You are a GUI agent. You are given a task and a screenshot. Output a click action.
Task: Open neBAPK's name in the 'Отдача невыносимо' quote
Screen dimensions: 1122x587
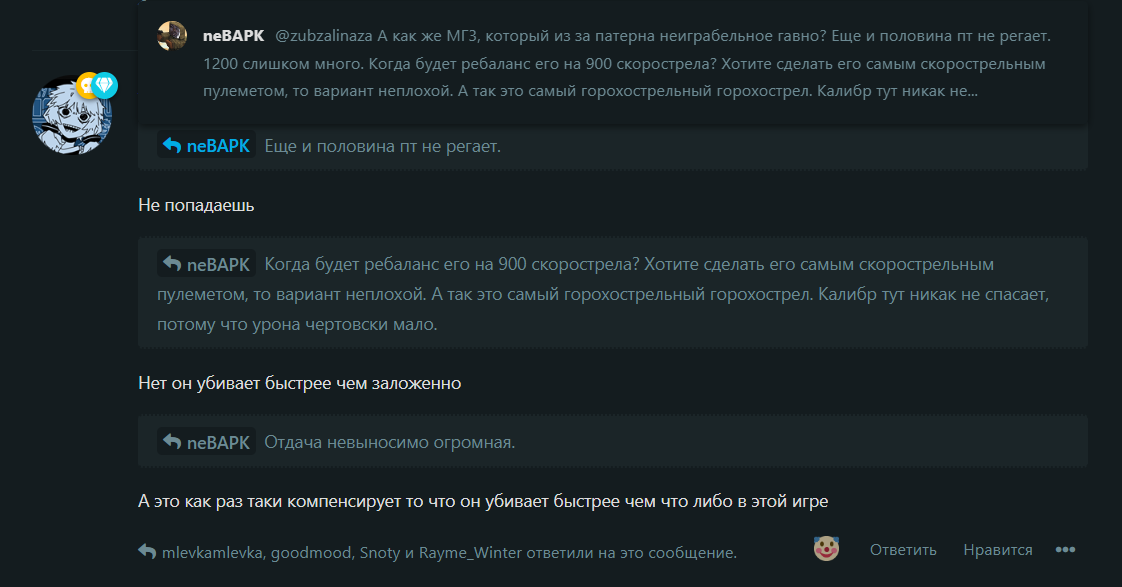(218, 442)
